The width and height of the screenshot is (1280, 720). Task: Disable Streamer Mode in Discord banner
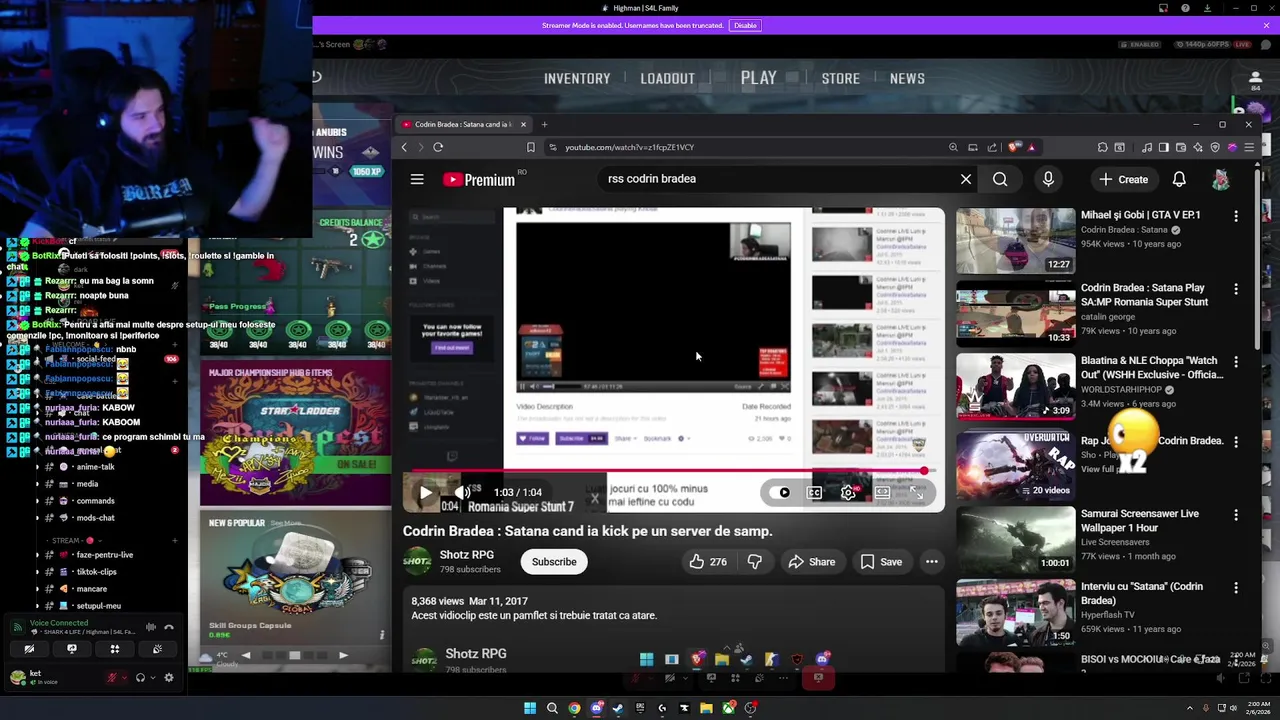point(745,25)
